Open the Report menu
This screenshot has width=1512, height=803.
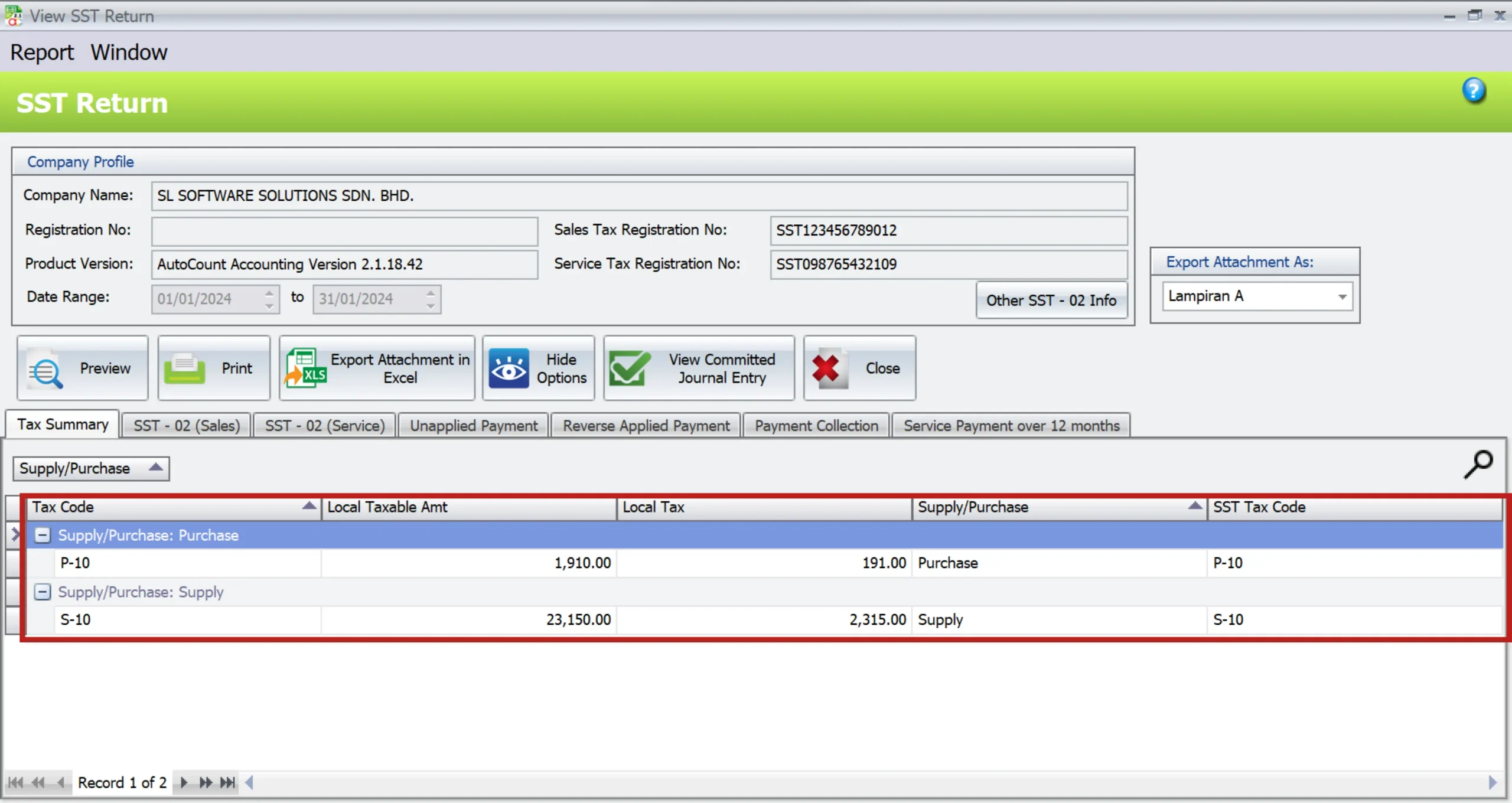pos(42,53)
